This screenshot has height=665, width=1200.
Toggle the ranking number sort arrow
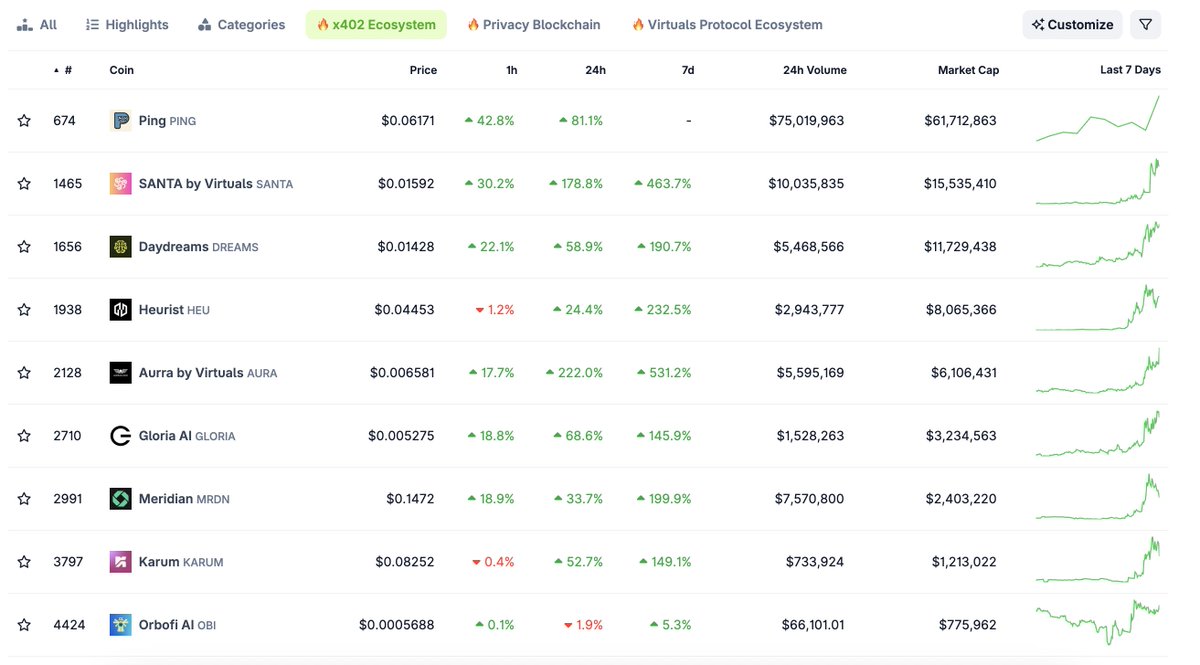55,70
